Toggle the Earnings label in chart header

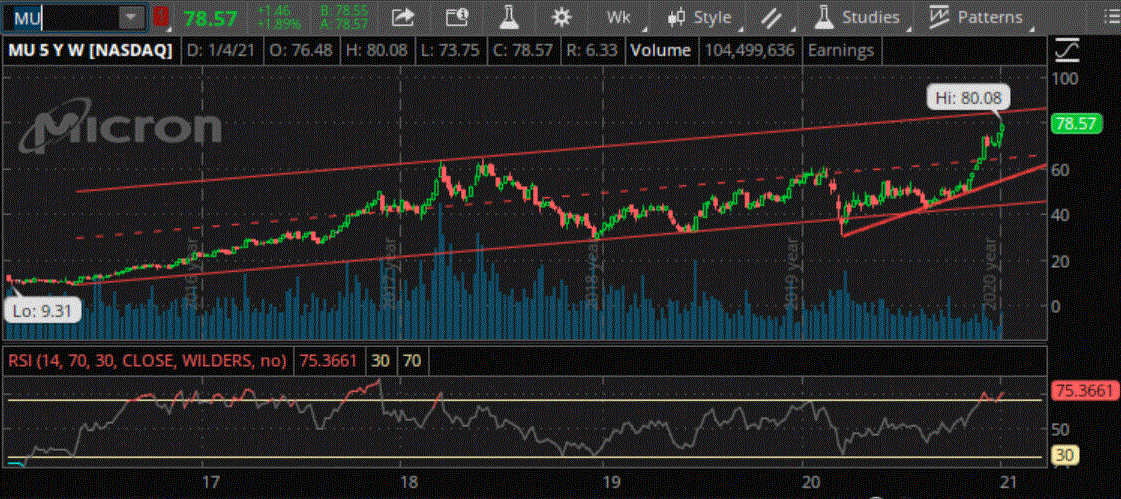coord(840,50)
